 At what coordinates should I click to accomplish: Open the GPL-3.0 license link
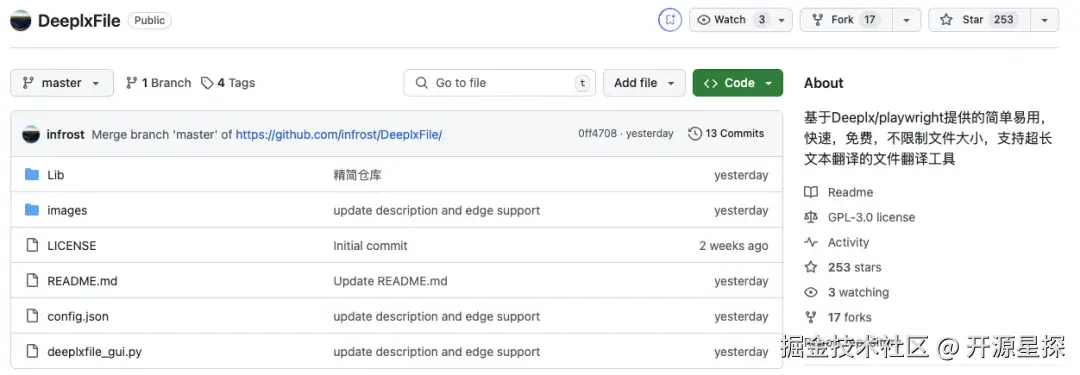[x=871, y=217]
